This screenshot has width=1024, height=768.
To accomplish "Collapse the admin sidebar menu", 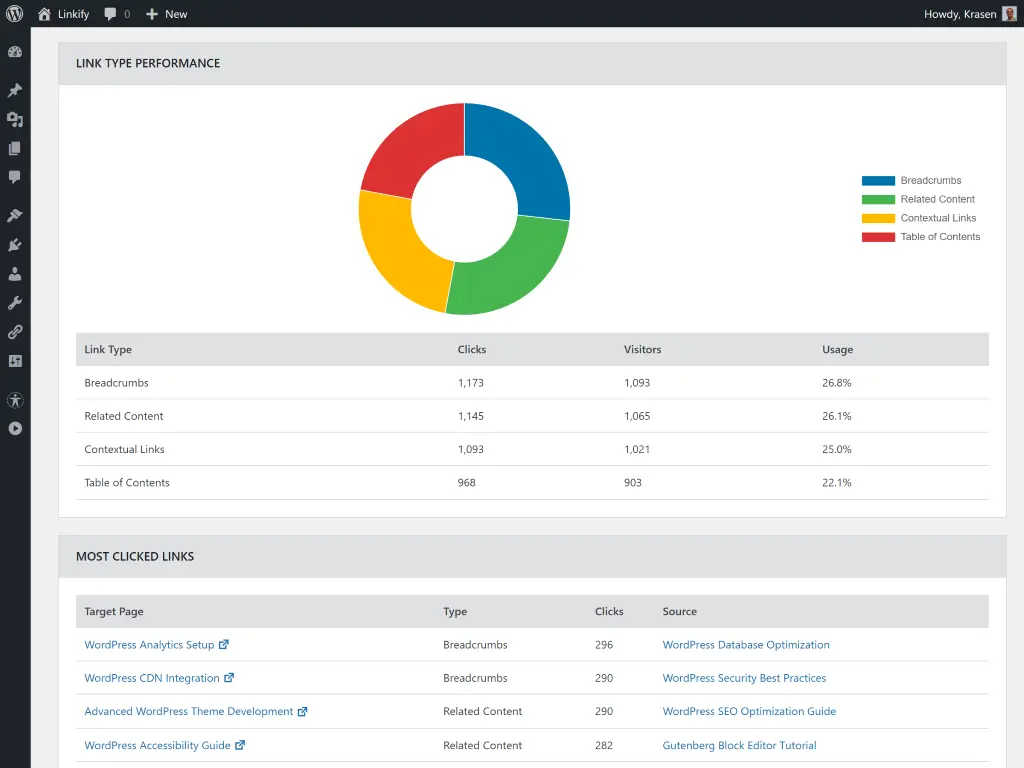I will pos(15,428).
